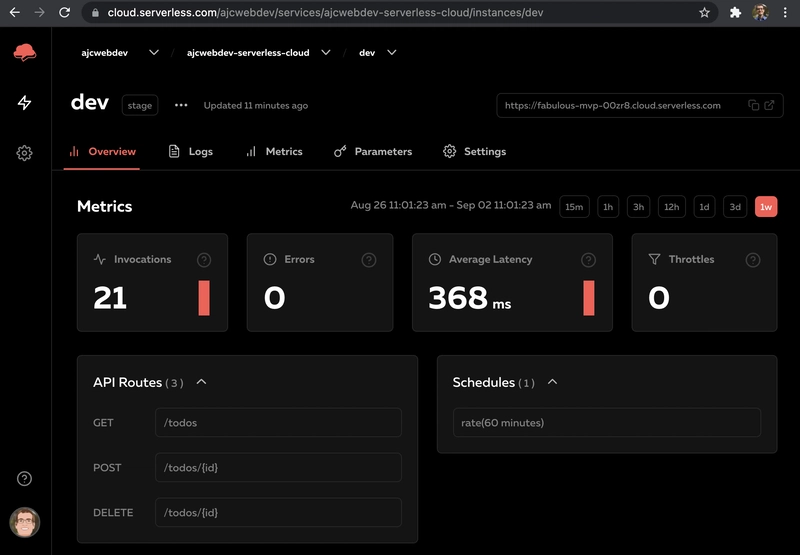Viewport: 800px width, 555px height.
Task: Click the ajcwebdev-serverless-cloud breadcrumb label
Action: 248,53
